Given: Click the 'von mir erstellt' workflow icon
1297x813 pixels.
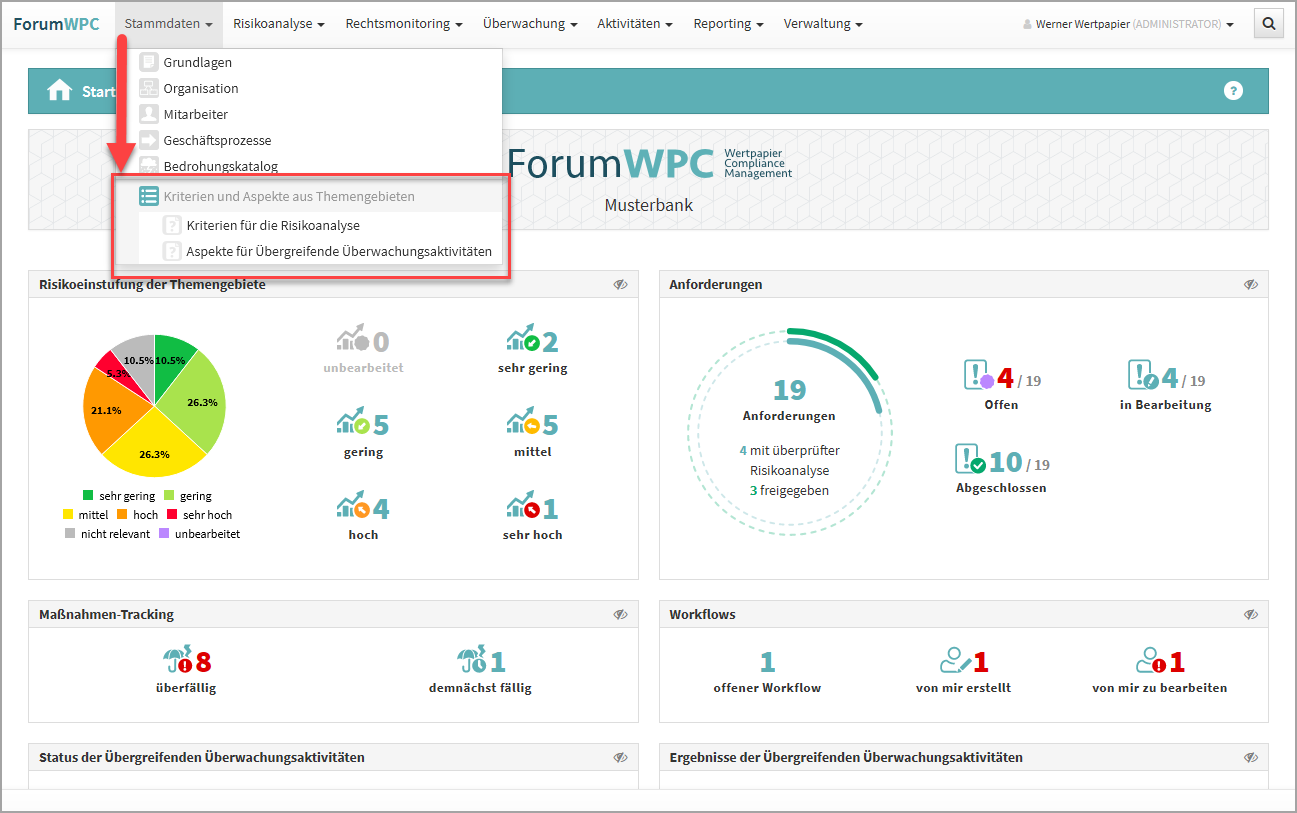Looking at the screenshot, I should [955, 661].
